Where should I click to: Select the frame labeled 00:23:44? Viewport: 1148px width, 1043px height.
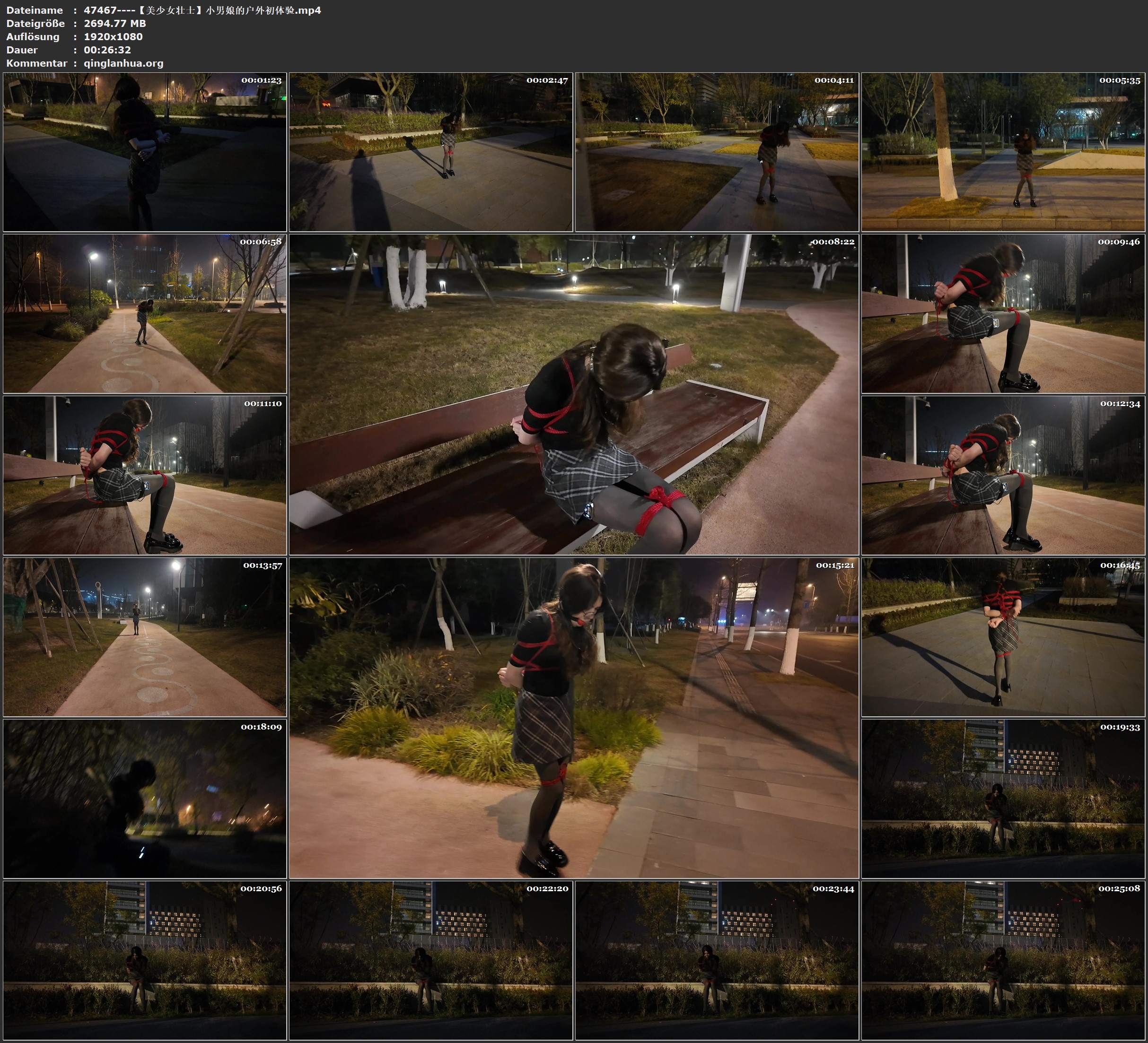point(716,960)
